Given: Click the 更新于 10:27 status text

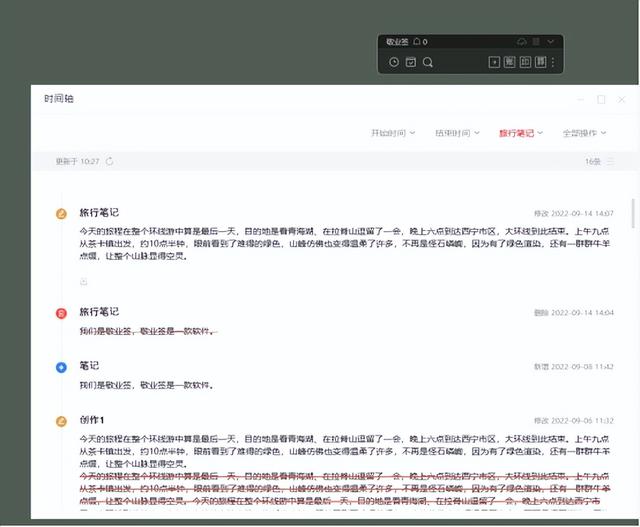Looking at the screenshot, I should click(78, 161).
